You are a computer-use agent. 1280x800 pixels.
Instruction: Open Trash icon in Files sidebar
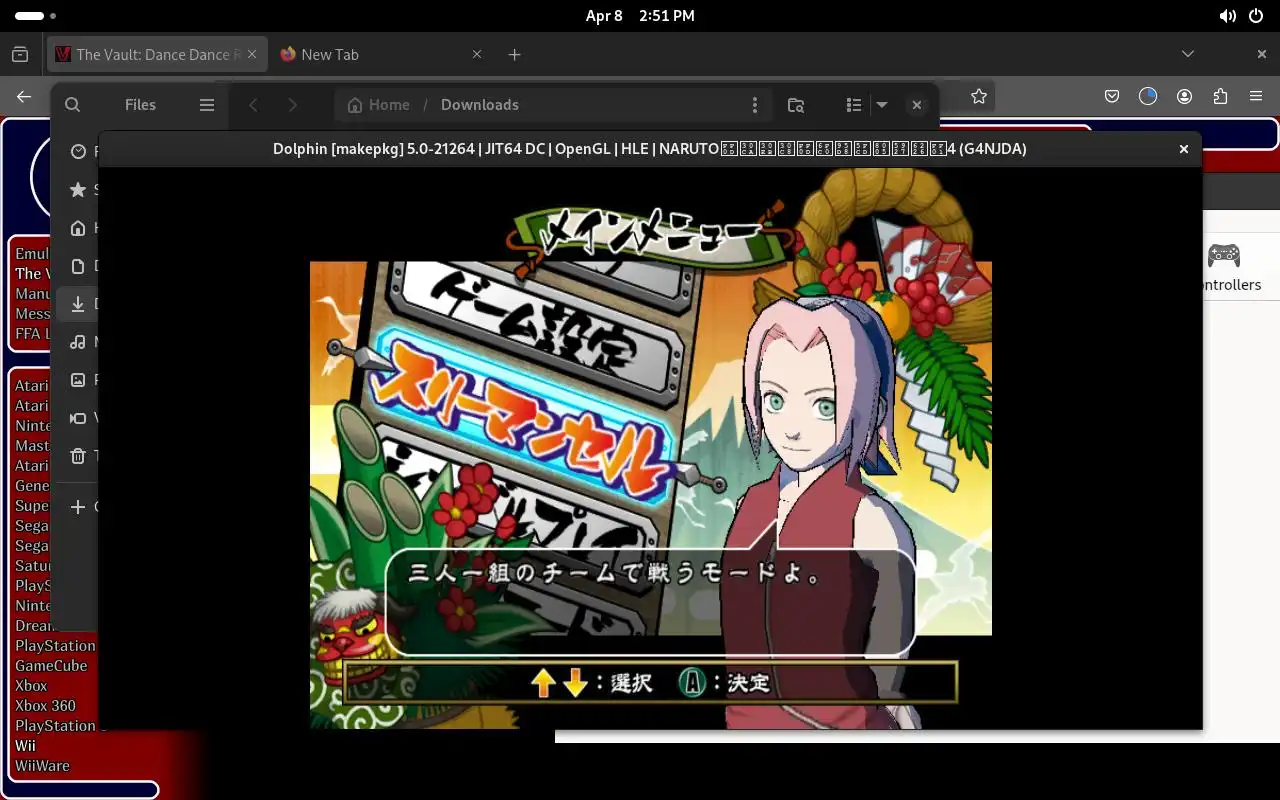pyautogui.click(x=78, y=456)
